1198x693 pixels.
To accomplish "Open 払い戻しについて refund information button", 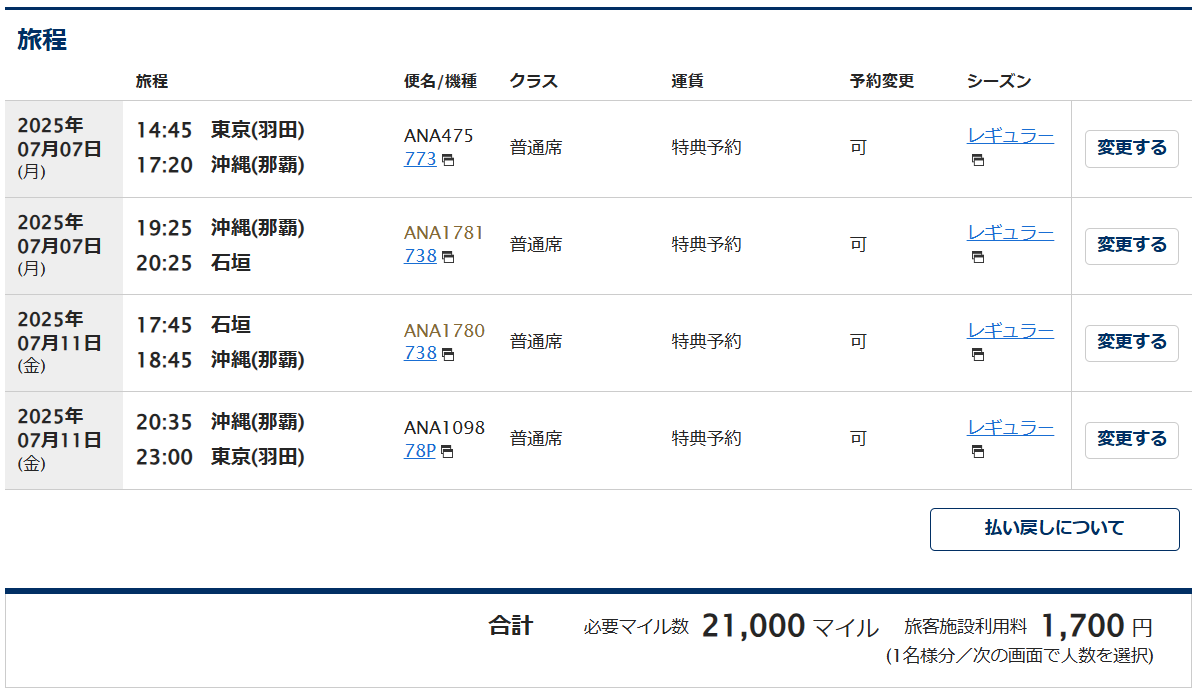I will click(x=1054, y=529).
